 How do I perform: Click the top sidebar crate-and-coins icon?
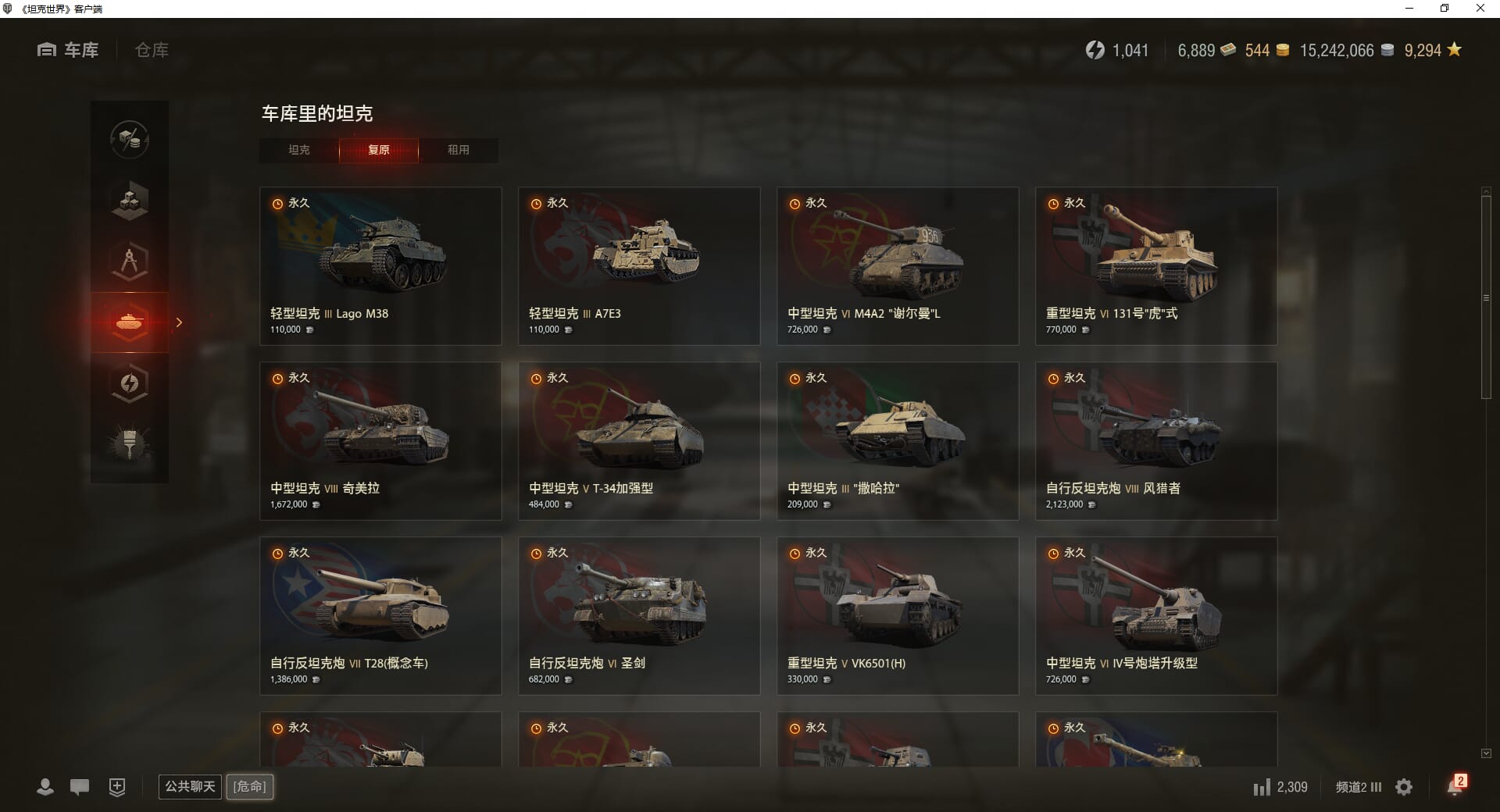coord(130,140)
